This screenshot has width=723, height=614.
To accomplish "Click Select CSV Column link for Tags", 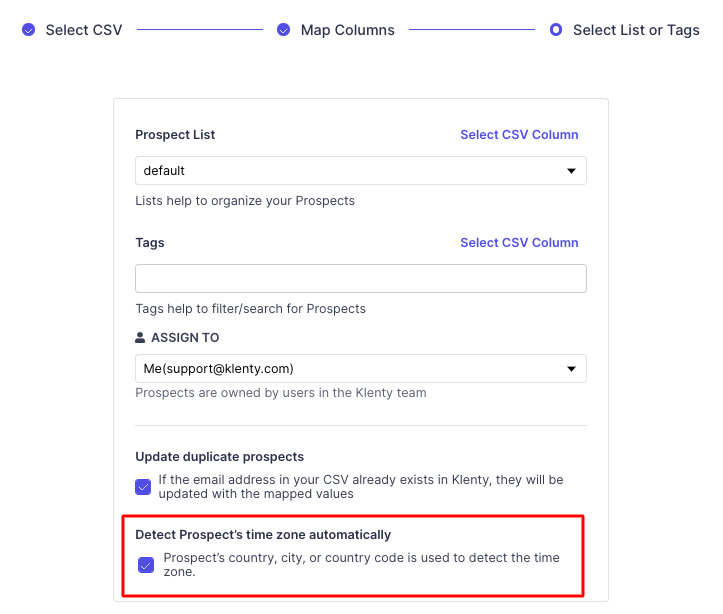I will tap(519, 242).
